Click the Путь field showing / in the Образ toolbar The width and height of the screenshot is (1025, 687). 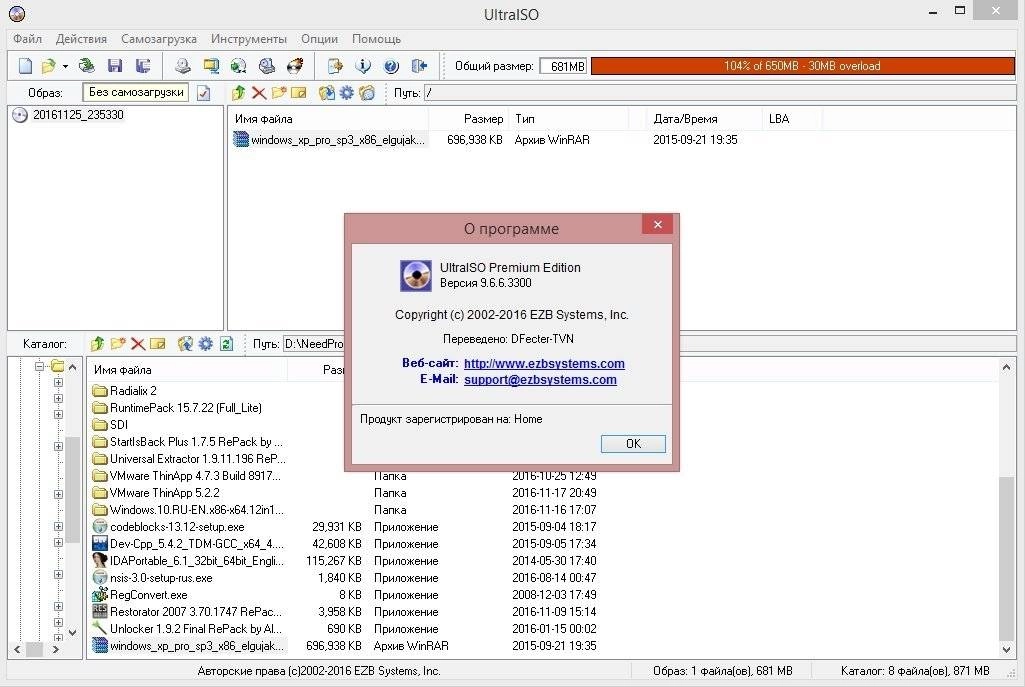point(719,93)
